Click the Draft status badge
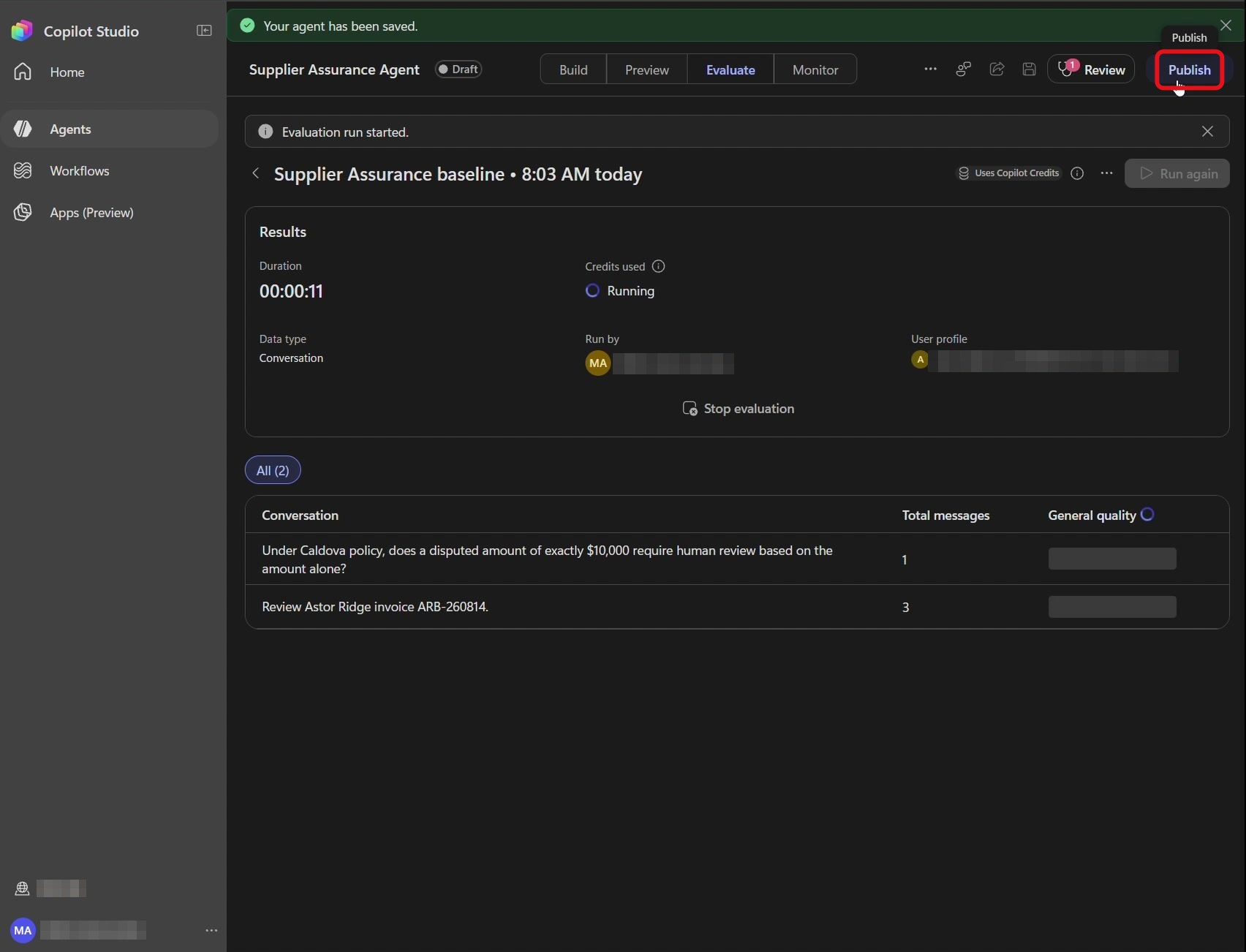Screen dimensions: 1246x952 458,69
